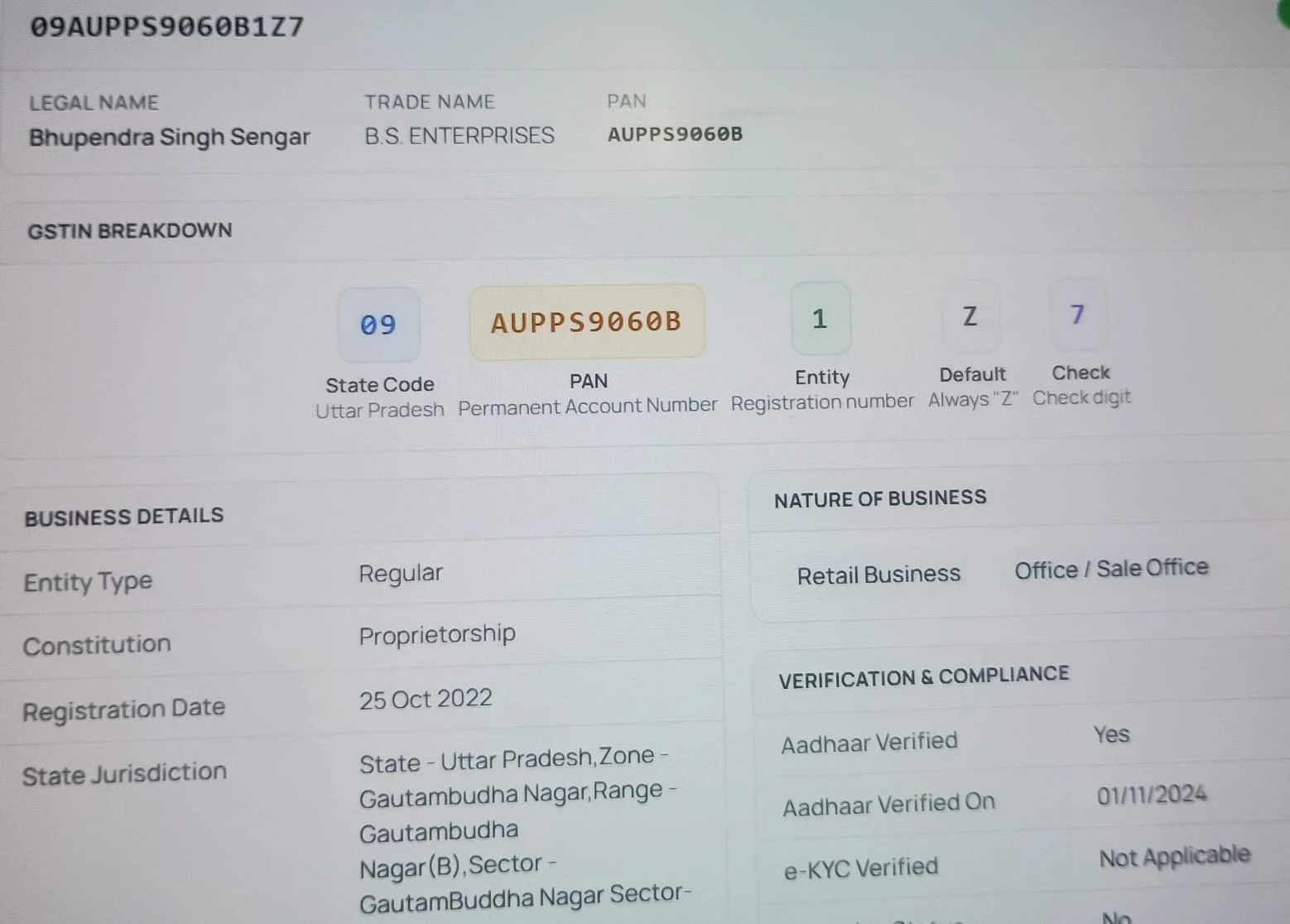Click the entity number 1 chip

click(820, 319)
